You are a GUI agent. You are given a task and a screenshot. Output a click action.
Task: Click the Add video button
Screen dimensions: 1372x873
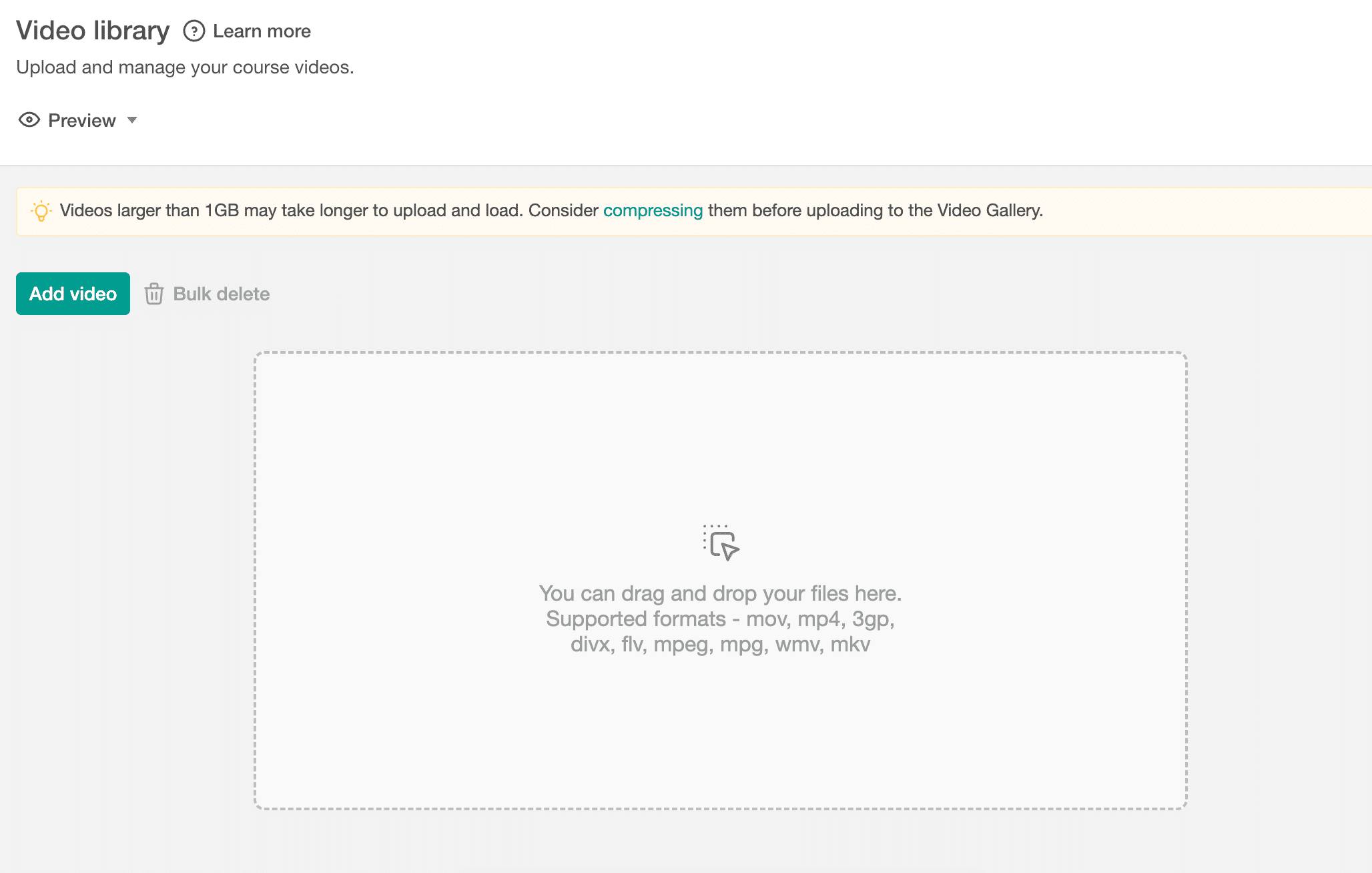click(x=73, y=294)
